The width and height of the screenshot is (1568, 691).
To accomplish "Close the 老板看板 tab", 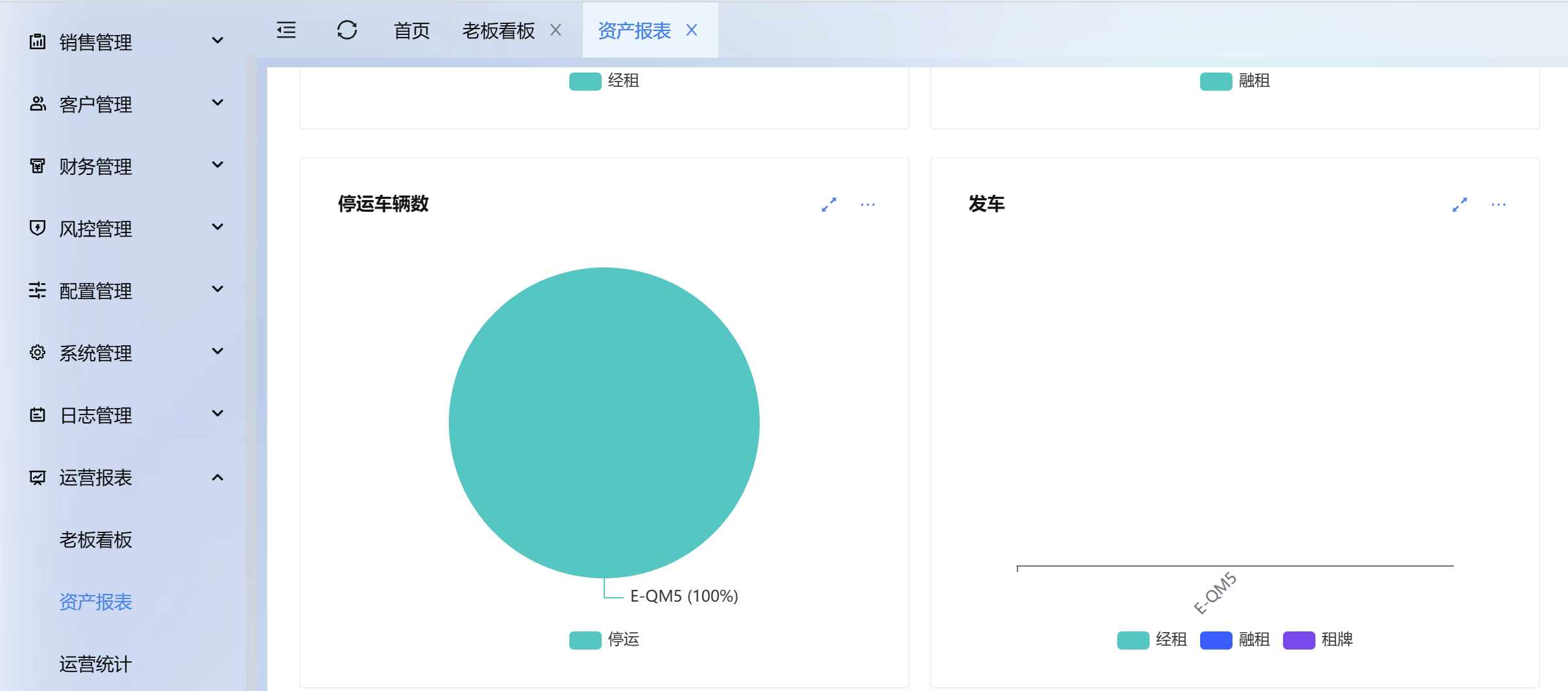I will [556, 30].
